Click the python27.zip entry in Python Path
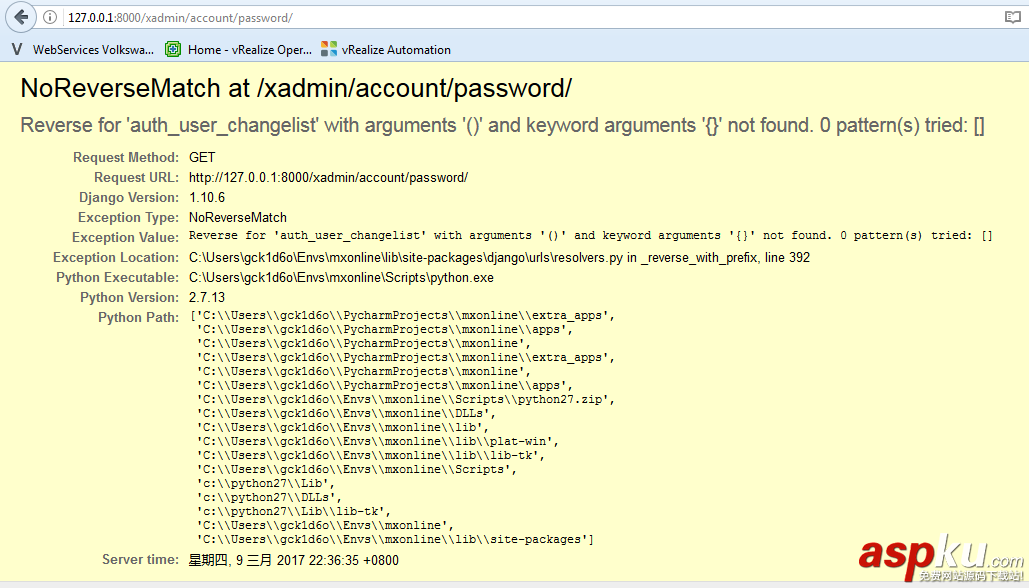1029x588 pixels. tap(407, 399)
